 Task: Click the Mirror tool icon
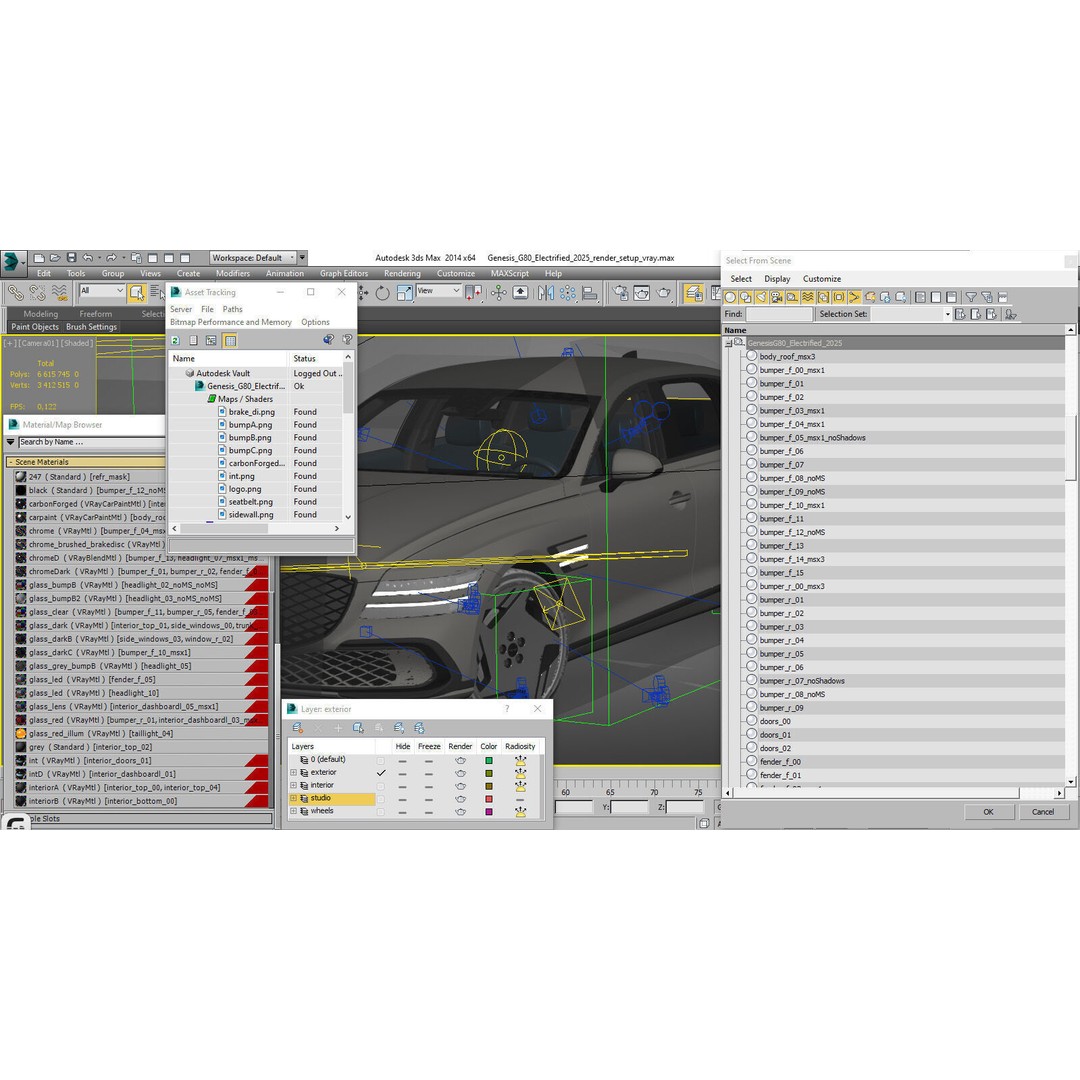pos(546,293)
